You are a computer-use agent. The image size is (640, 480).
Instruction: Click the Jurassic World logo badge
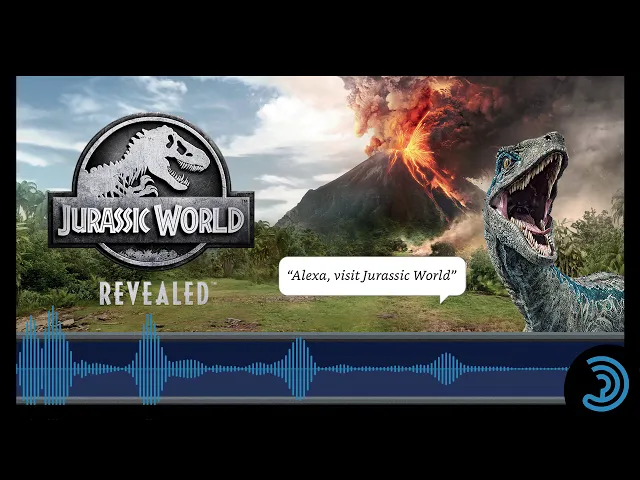151,191
